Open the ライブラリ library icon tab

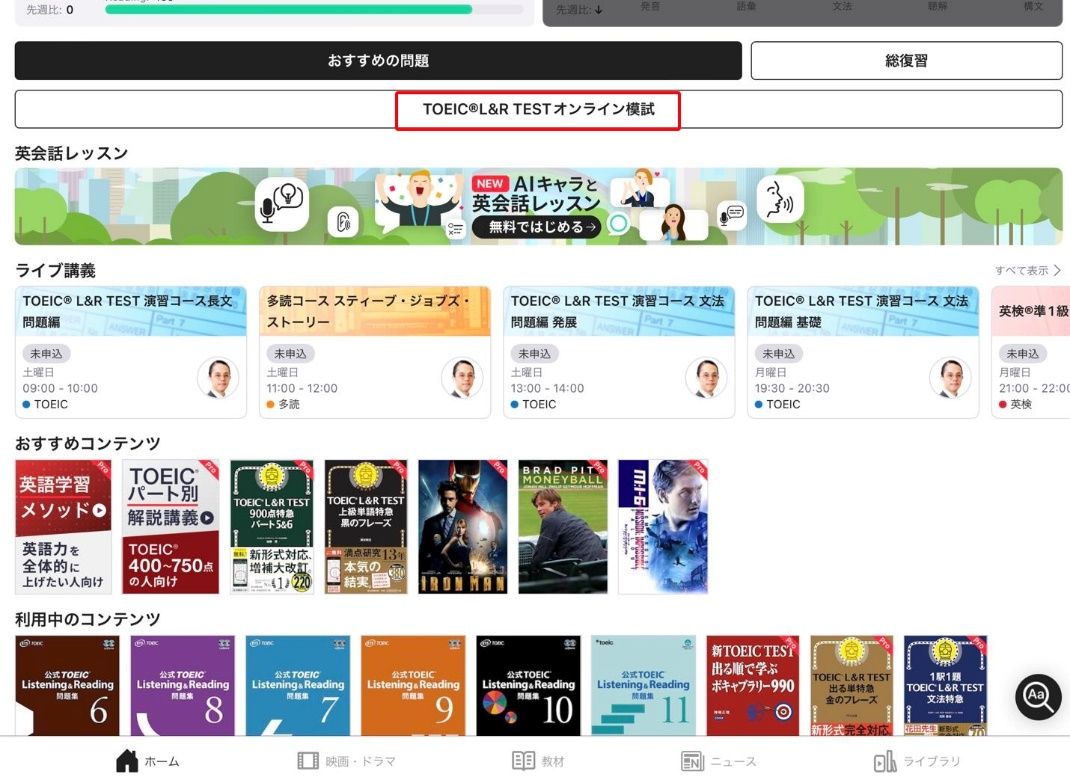885,761
